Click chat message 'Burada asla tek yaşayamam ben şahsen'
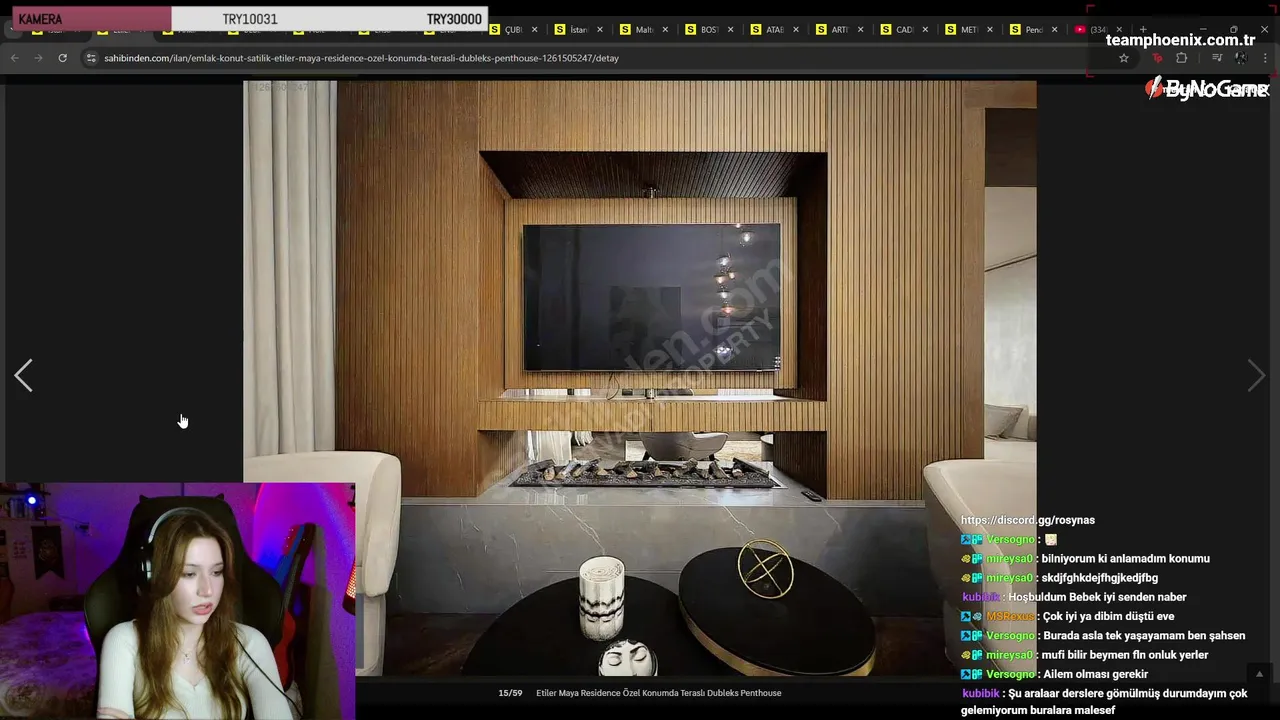 [1143, 636]
